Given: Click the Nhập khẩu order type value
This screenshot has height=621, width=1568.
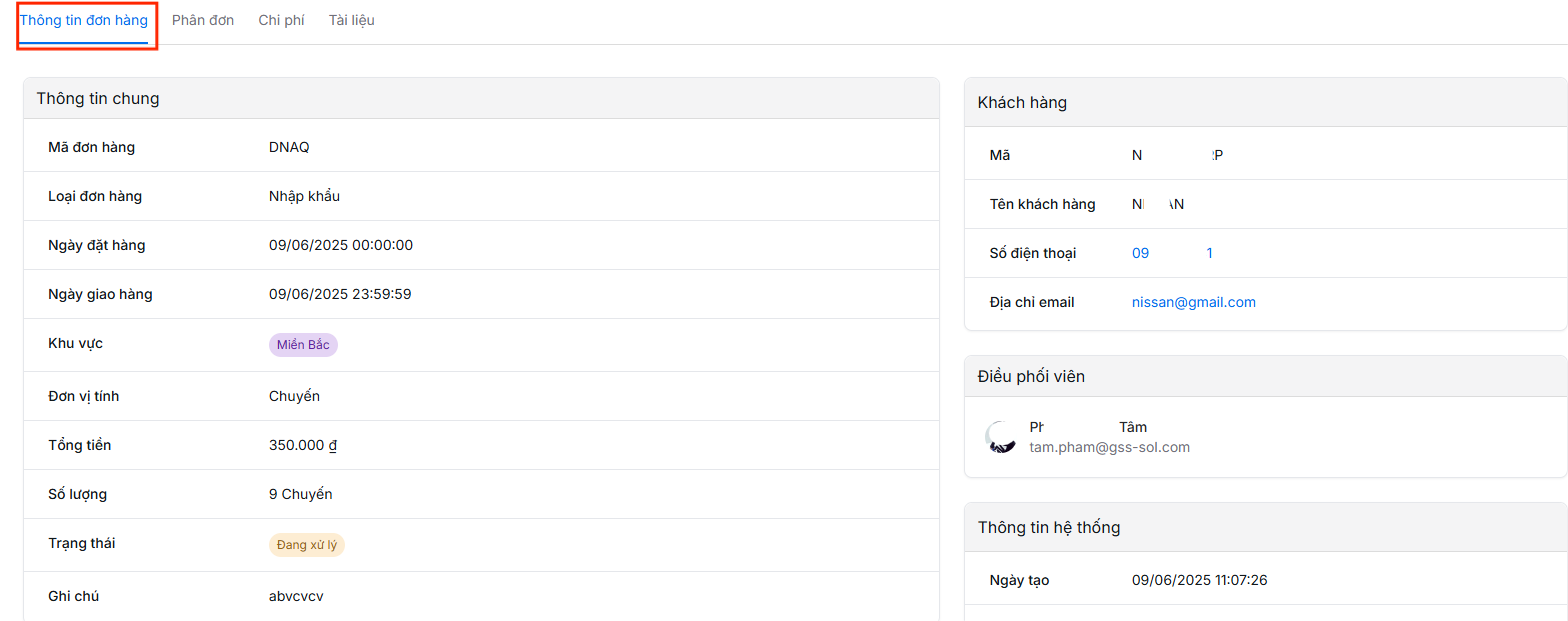Looking at the screenshot, I should [x=304, y=197].
